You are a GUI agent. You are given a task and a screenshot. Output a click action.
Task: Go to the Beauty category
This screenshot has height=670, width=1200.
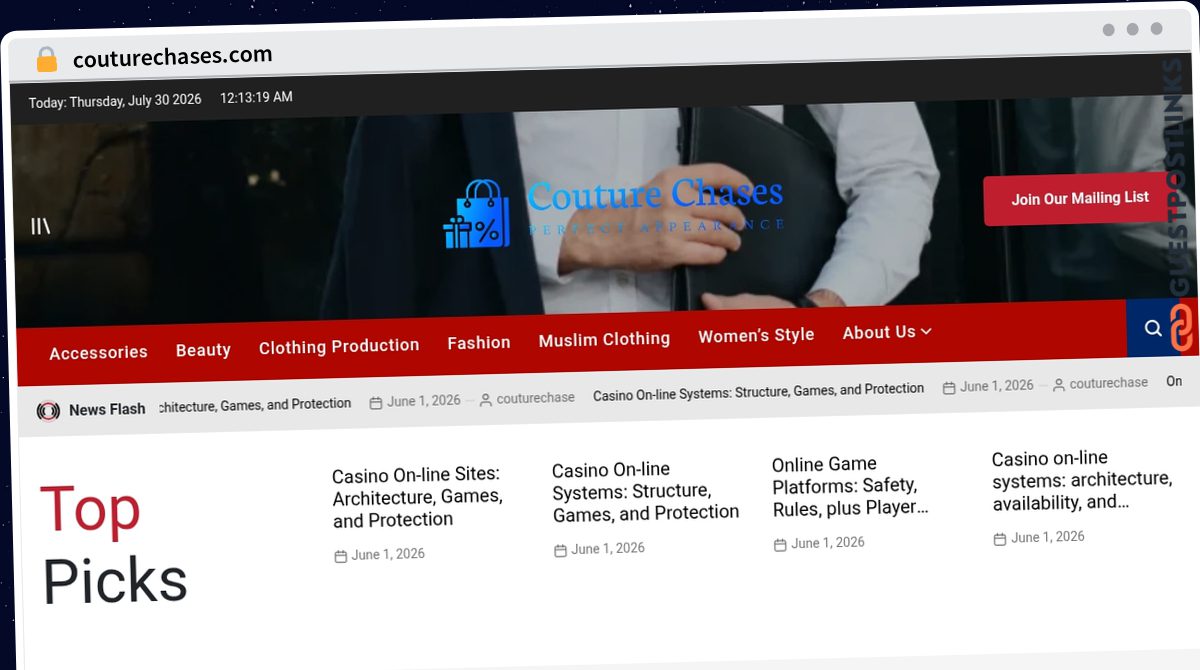point(203,350)
